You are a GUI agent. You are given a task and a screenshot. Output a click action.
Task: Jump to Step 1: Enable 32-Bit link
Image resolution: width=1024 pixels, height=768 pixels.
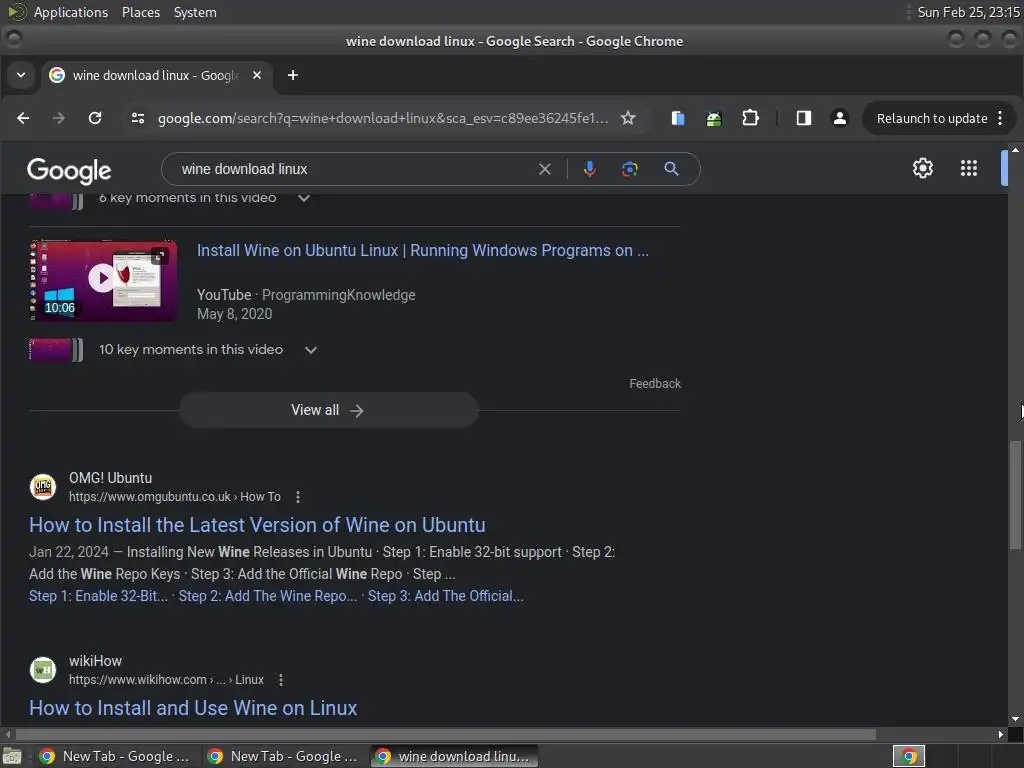coord(98,596)
